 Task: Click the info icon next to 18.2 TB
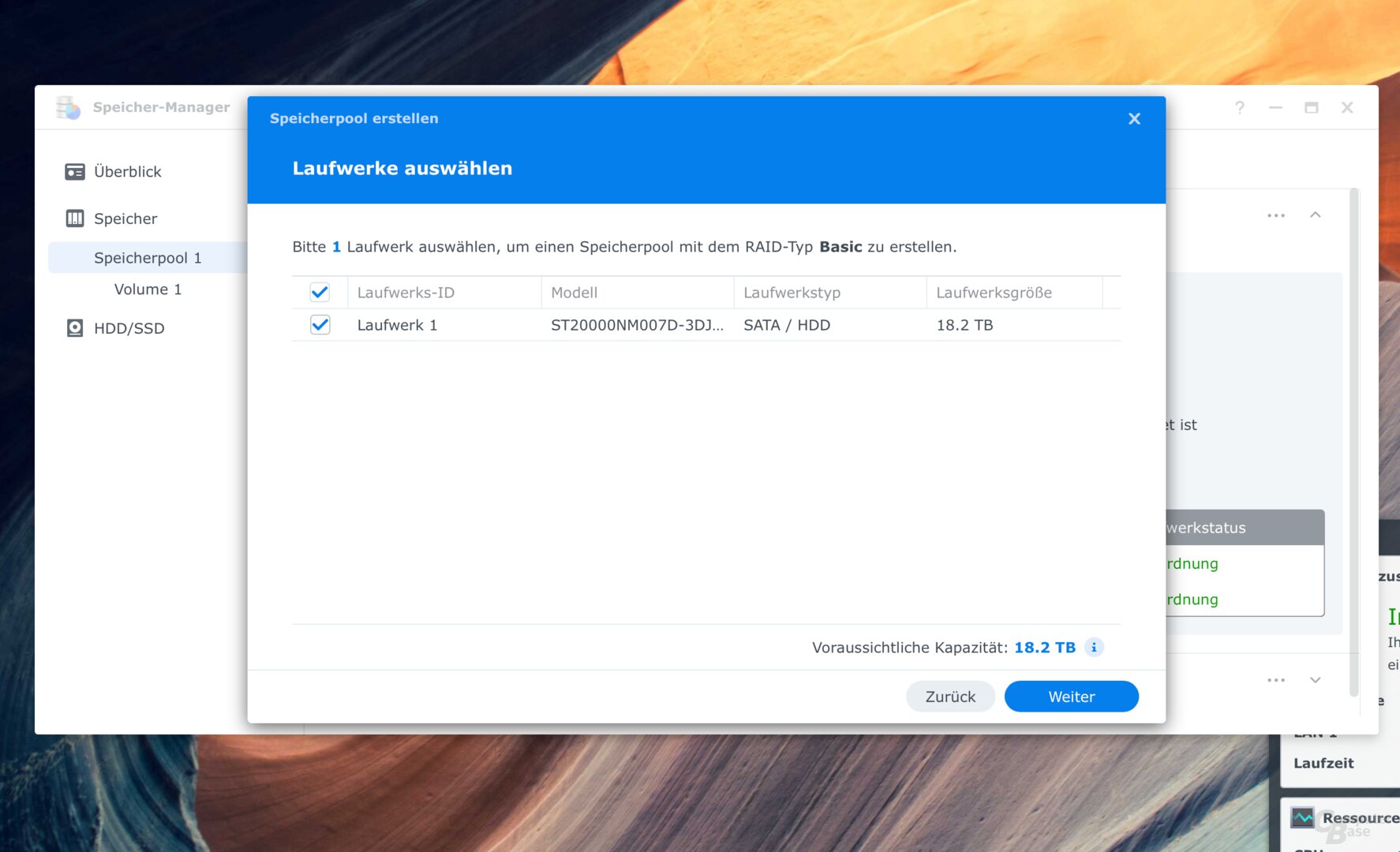tap(1094, 647)
